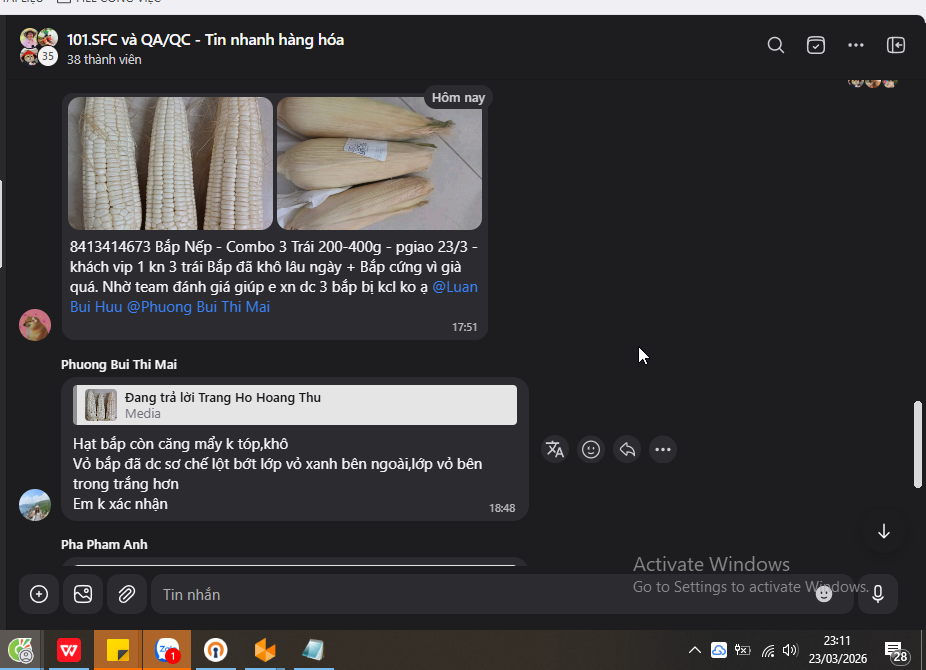Open the group title 101.SFC và QA/QC

[205, 40]
